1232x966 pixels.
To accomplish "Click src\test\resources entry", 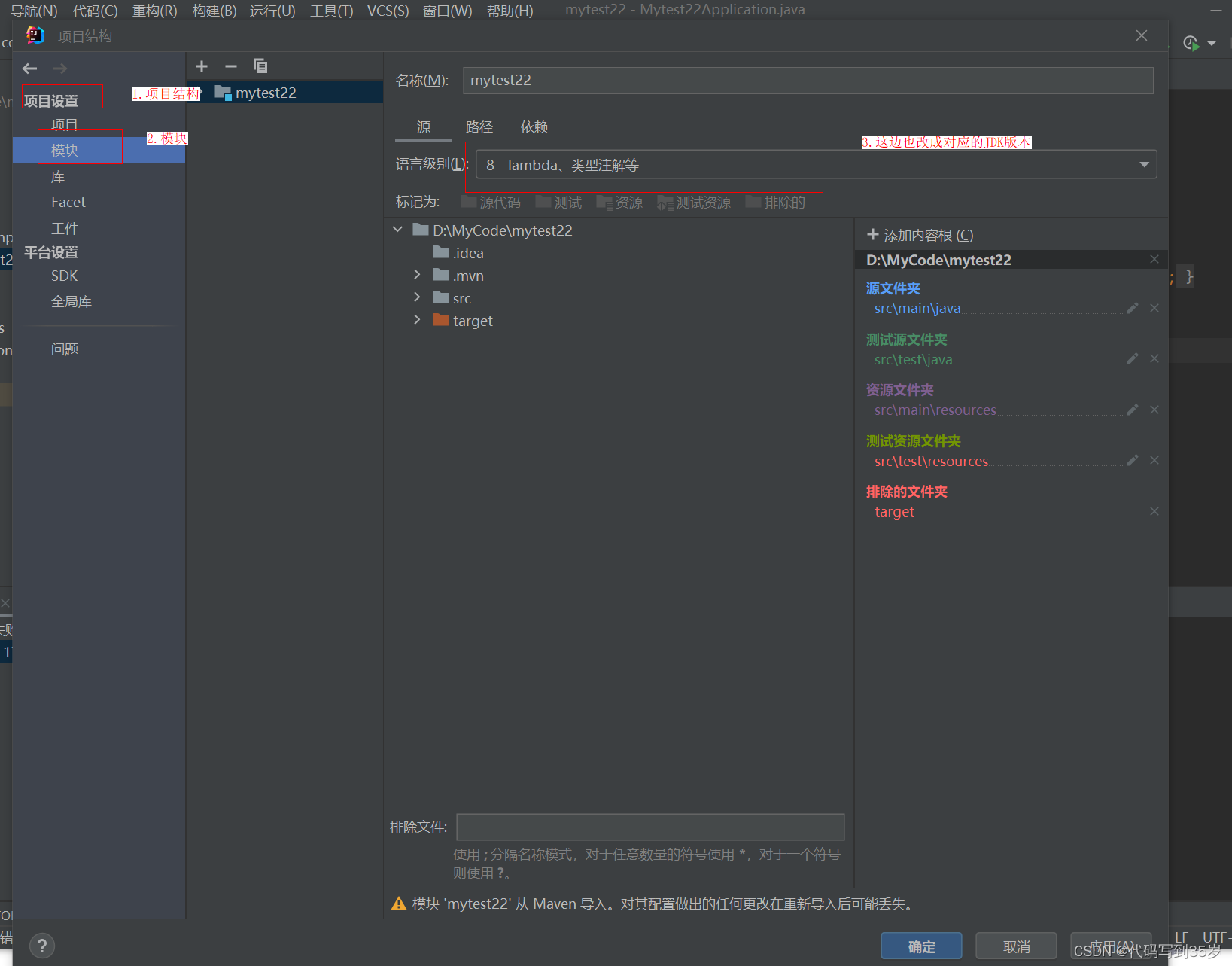I will pos(931,461).
